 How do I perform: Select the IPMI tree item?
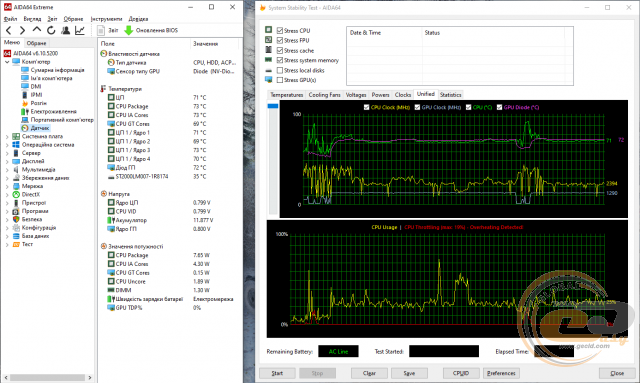36,95
